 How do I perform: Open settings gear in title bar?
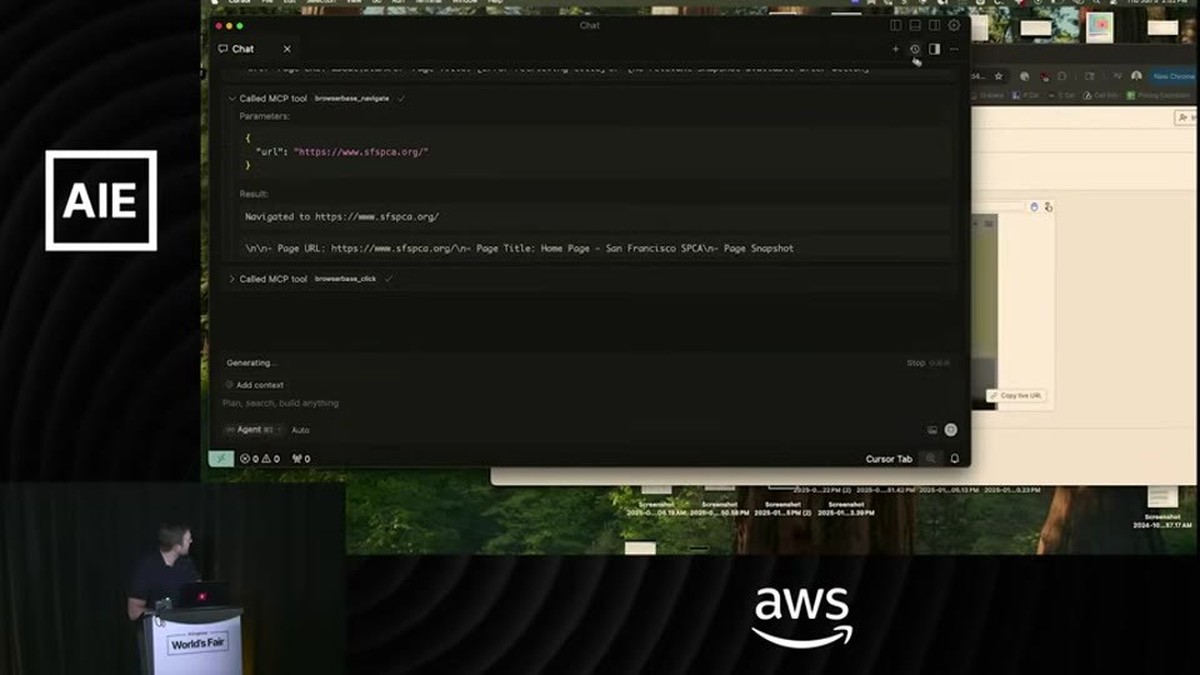click(954, 25)
